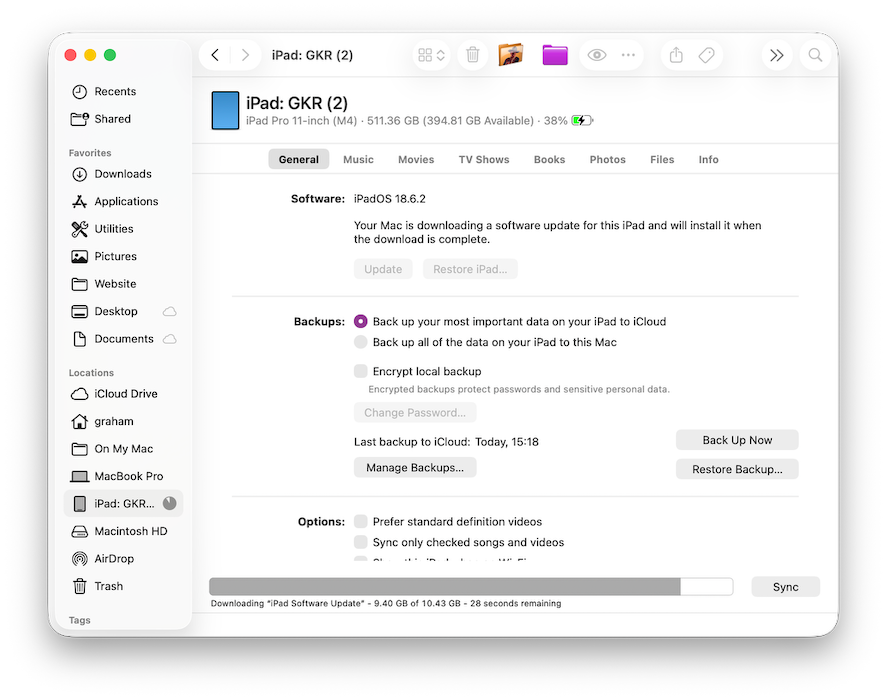
Task: Click the Share icon in toolbar
Action: tap(676, 56)
